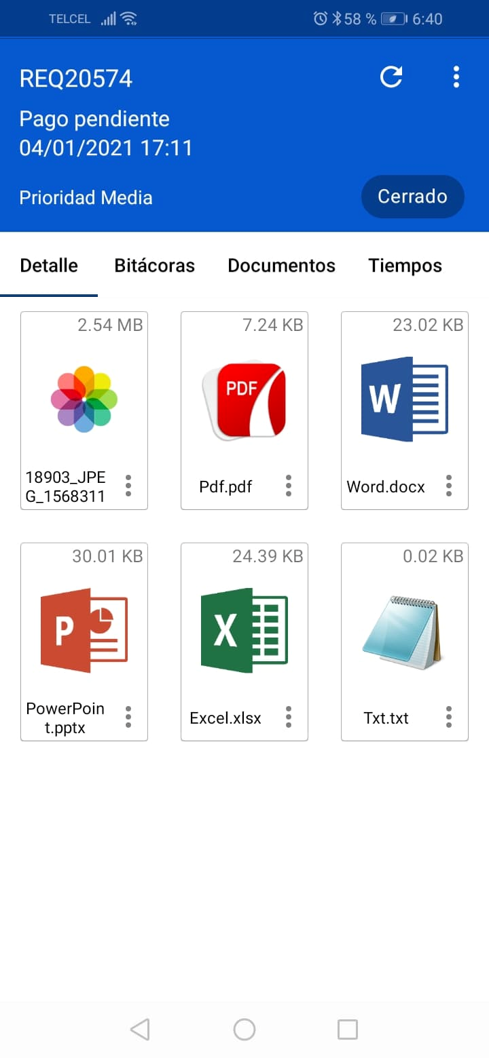
Task: Open options menu for Word.docx
Action: [x=449, y=486]
